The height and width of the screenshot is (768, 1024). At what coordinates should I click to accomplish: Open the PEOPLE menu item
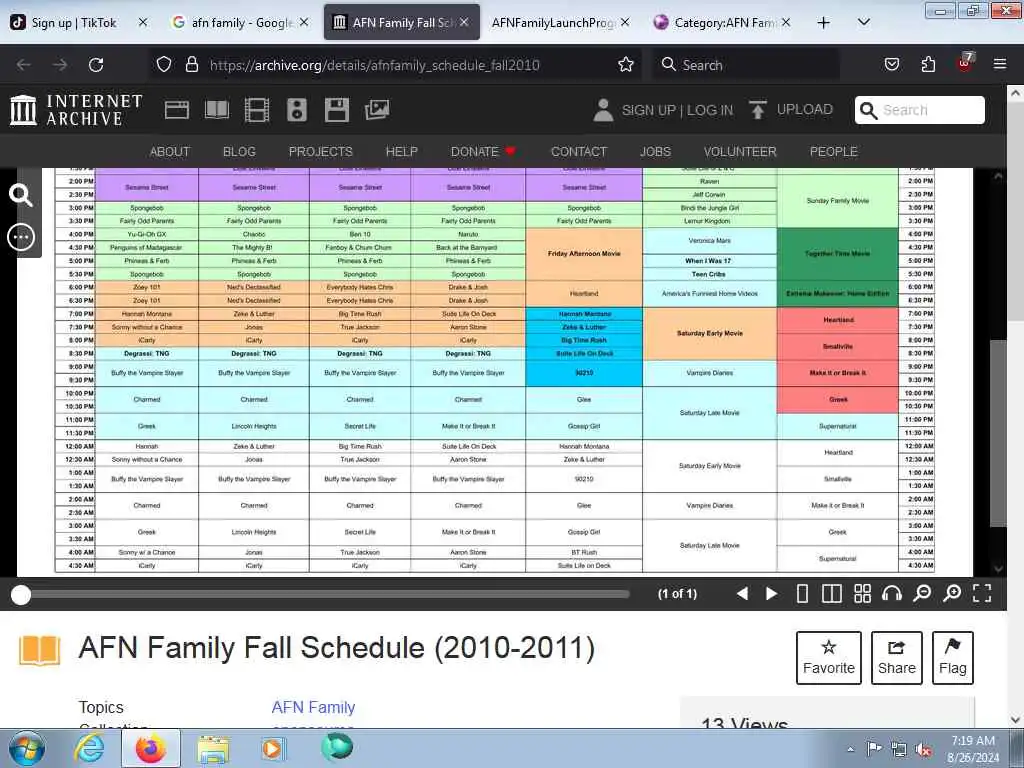(833, 152)
